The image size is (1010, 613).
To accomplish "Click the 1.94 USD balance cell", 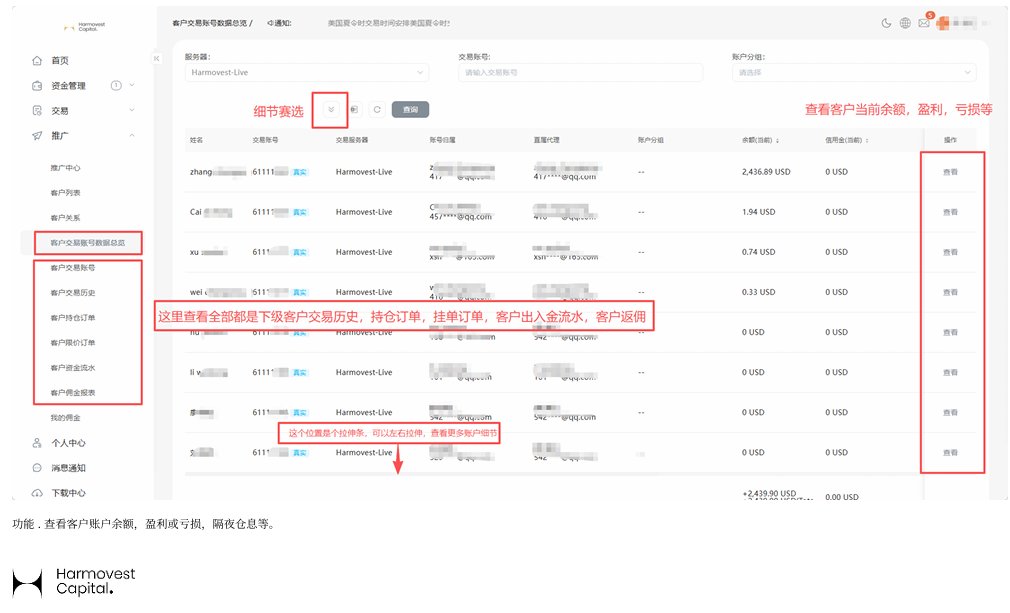I will 758,212.
